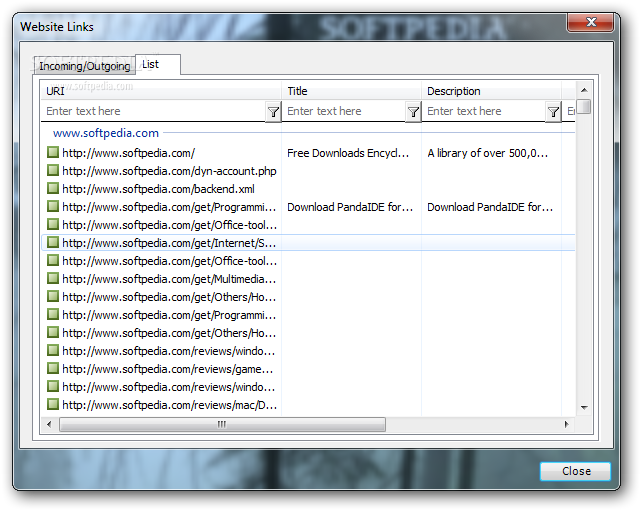The width and height of the screenshot is (641, 511).
Task: Click green icon beside backend.xml row
Action: point(53,188)
